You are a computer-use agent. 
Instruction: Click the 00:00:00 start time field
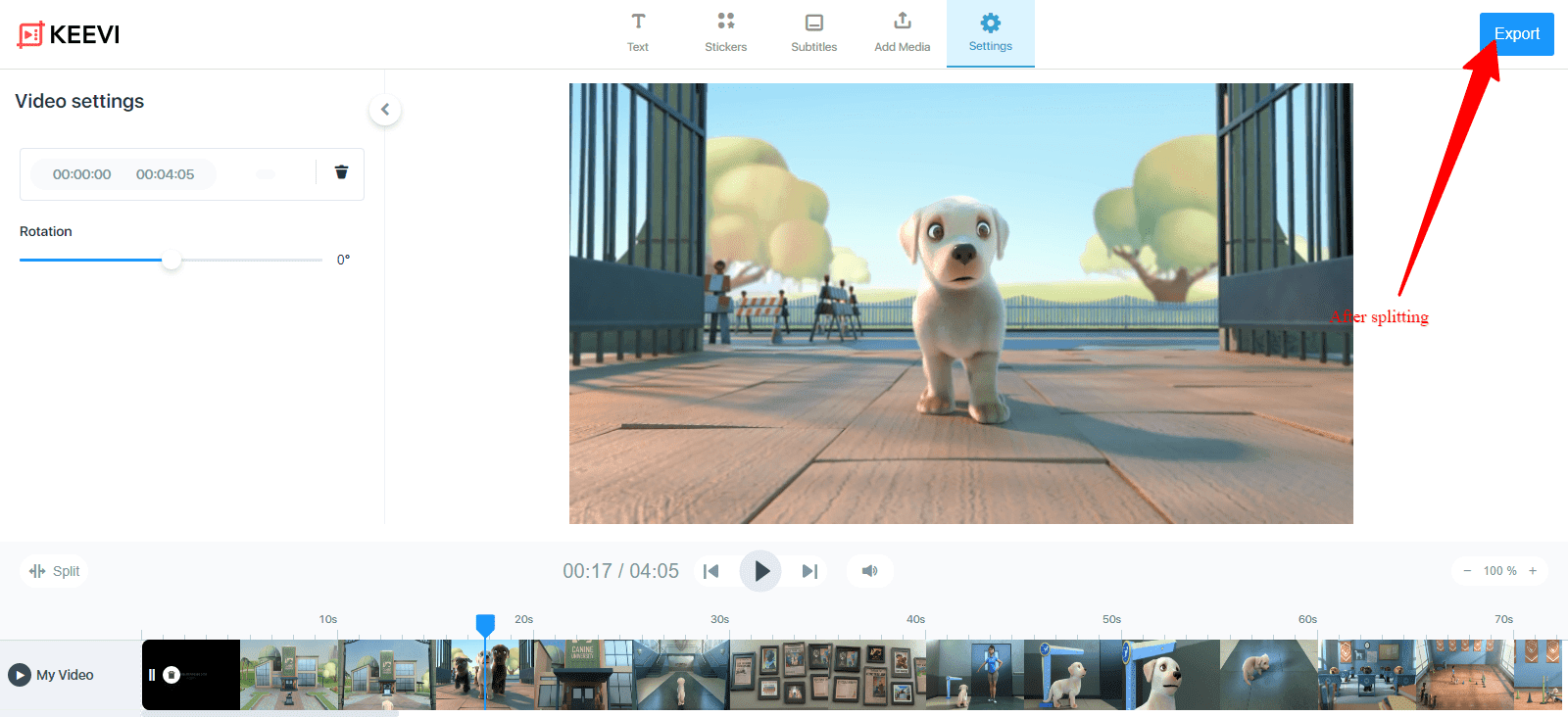tap(82, 174)
